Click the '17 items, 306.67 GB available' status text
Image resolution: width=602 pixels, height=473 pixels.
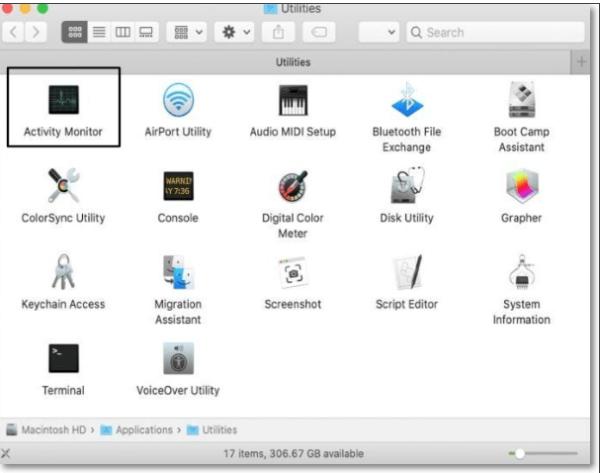294,454
